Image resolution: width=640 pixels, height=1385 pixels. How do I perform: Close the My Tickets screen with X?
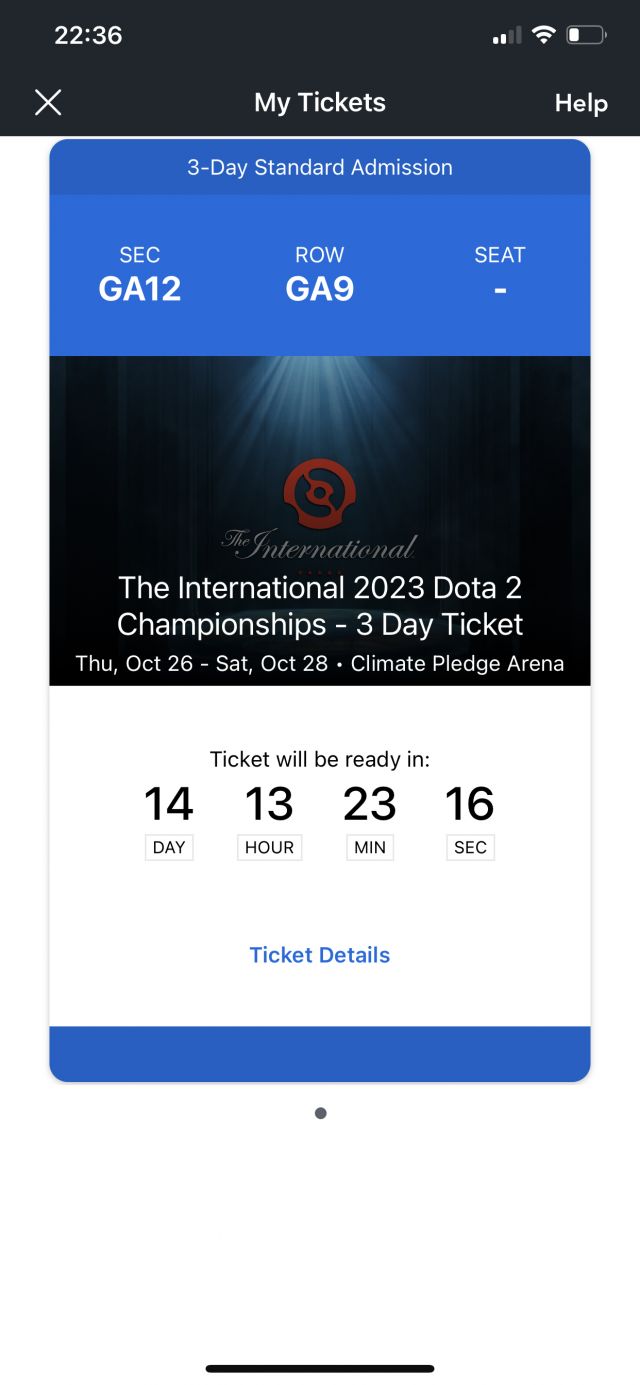click(x=48, y=102)
